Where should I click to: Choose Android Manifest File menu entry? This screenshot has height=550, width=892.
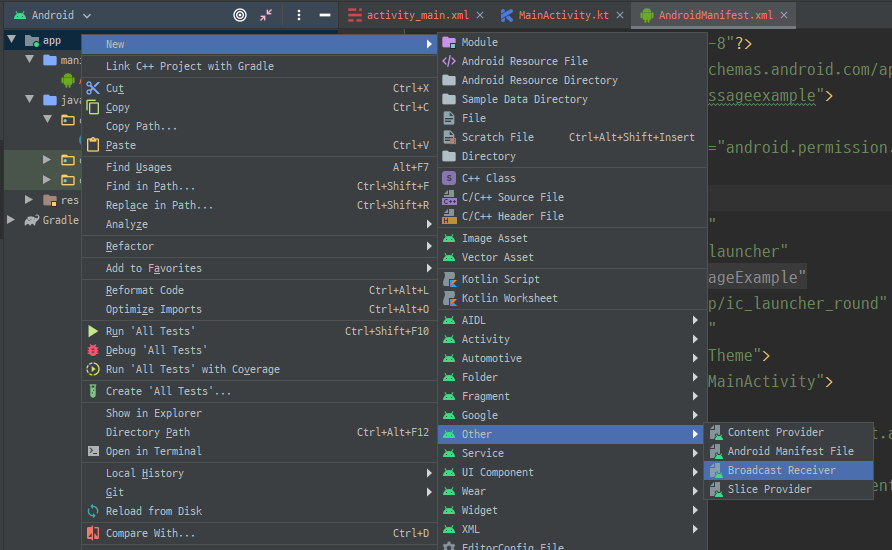pos(788,451)
